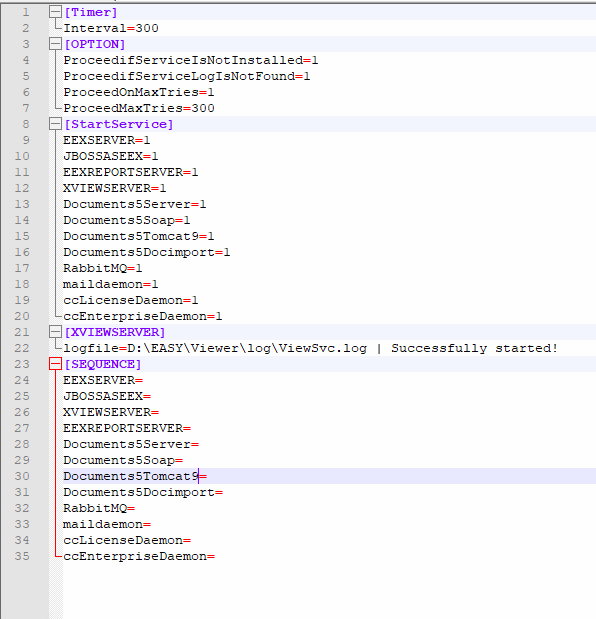The height and width of the screenshot is (619, 596).
Task: Place cursor after Interval=300
Action: coord(159,28)
